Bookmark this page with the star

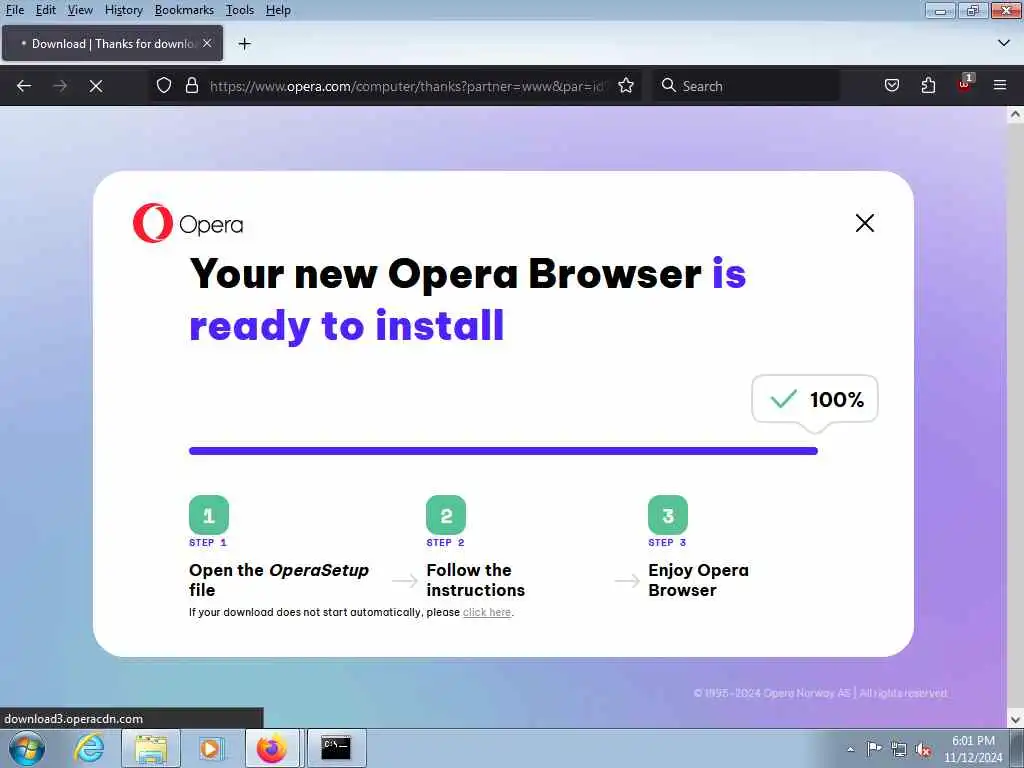626,86
